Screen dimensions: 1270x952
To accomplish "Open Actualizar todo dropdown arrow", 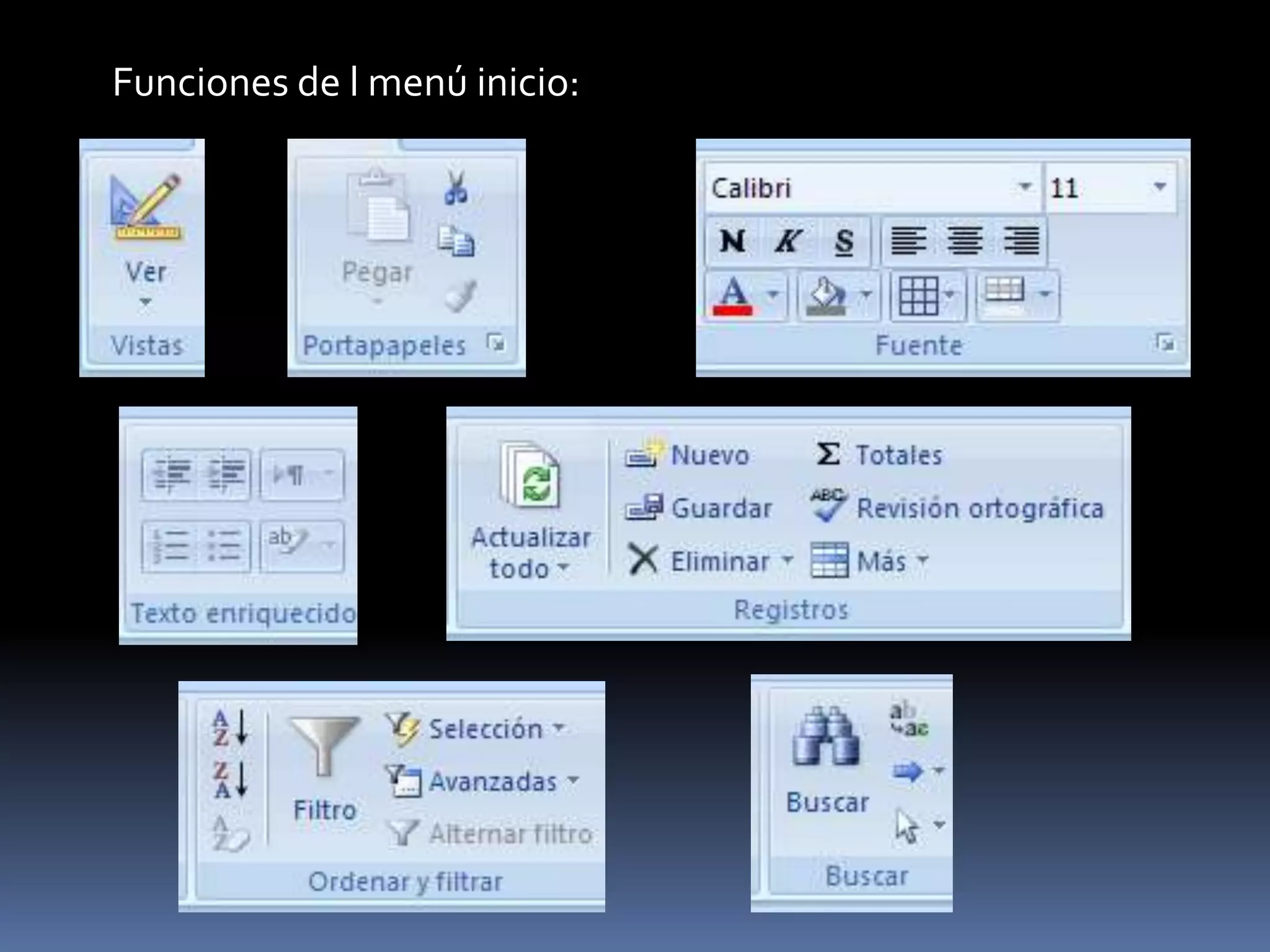I will point(563,567).
